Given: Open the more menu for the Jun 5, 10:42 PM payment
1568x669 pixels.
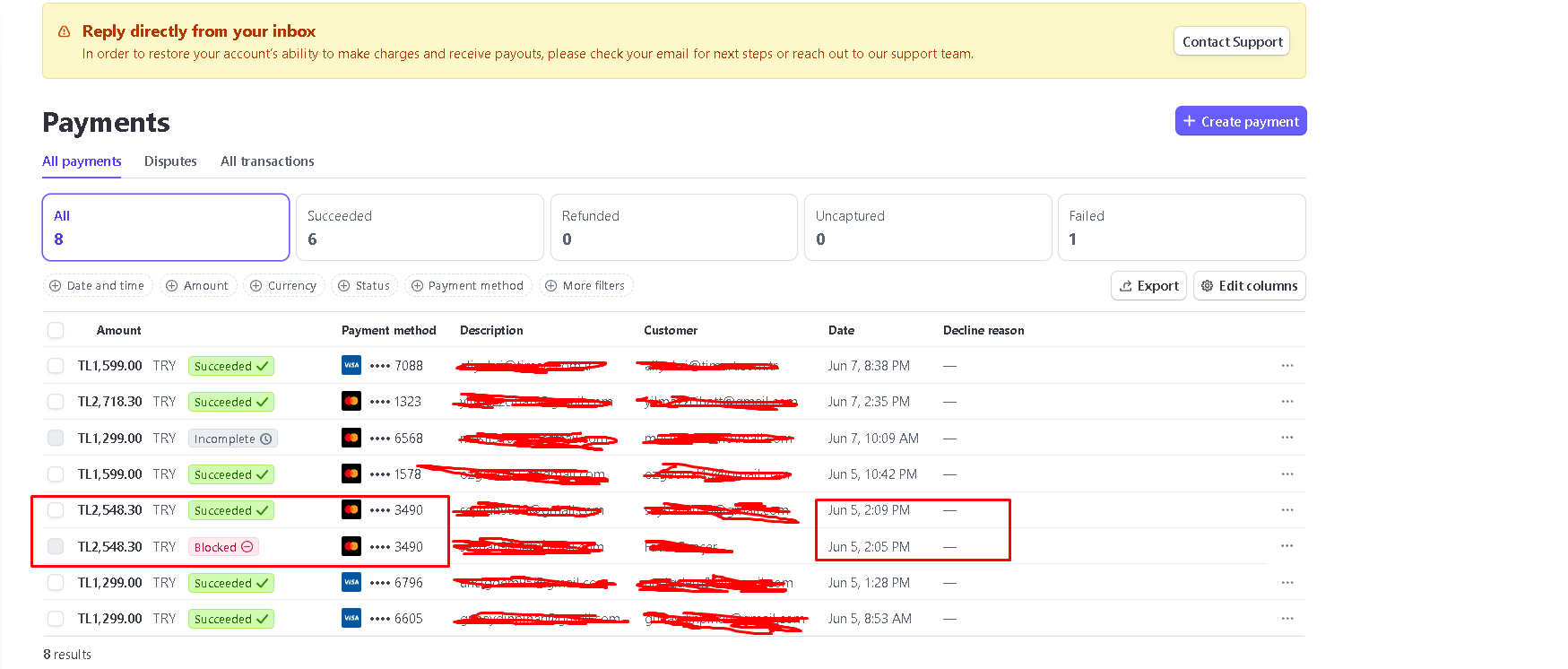Looking at the screenshot, I should (1287, 474).
